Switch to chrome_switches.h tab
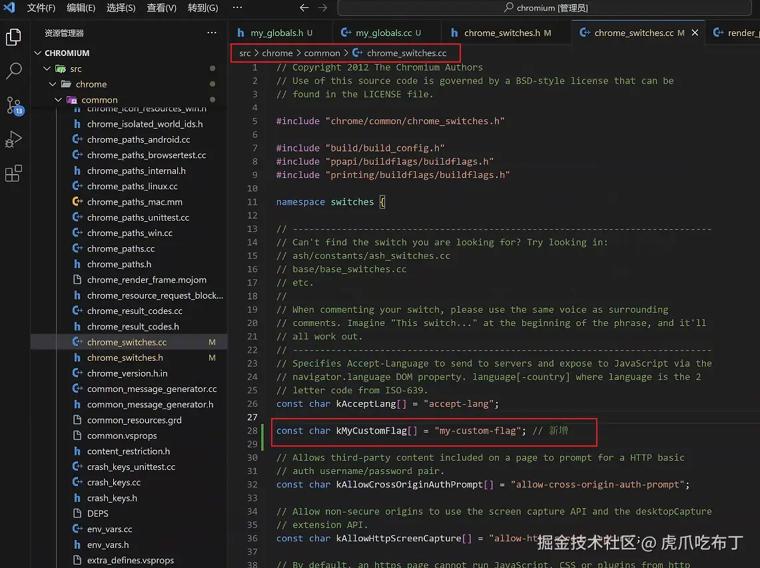The width and height of the screenshot is (760, 568). click(x=506, y=33)
